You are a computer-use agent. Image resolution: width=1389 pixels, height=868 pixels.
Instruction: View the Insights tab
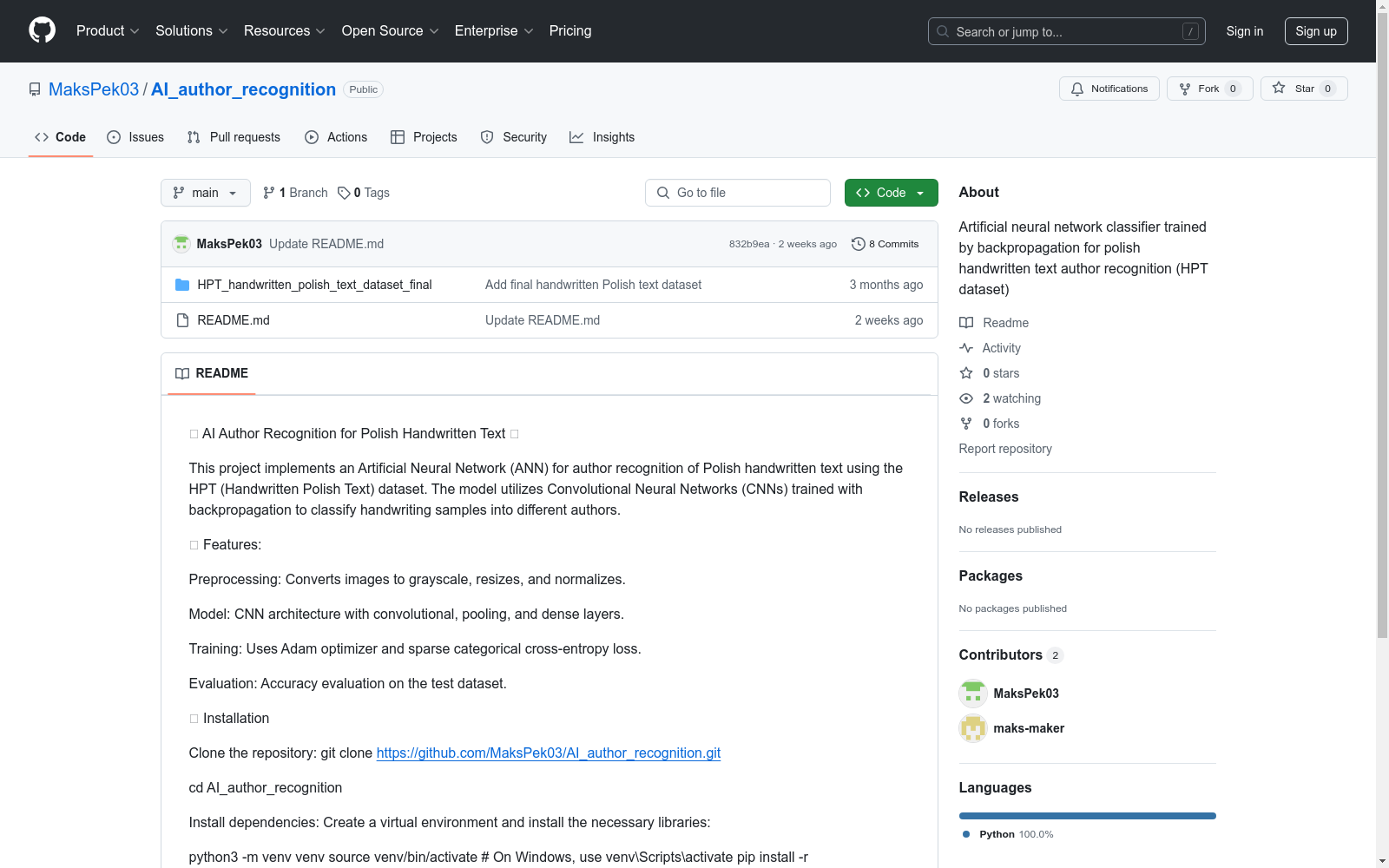[602, 137]
